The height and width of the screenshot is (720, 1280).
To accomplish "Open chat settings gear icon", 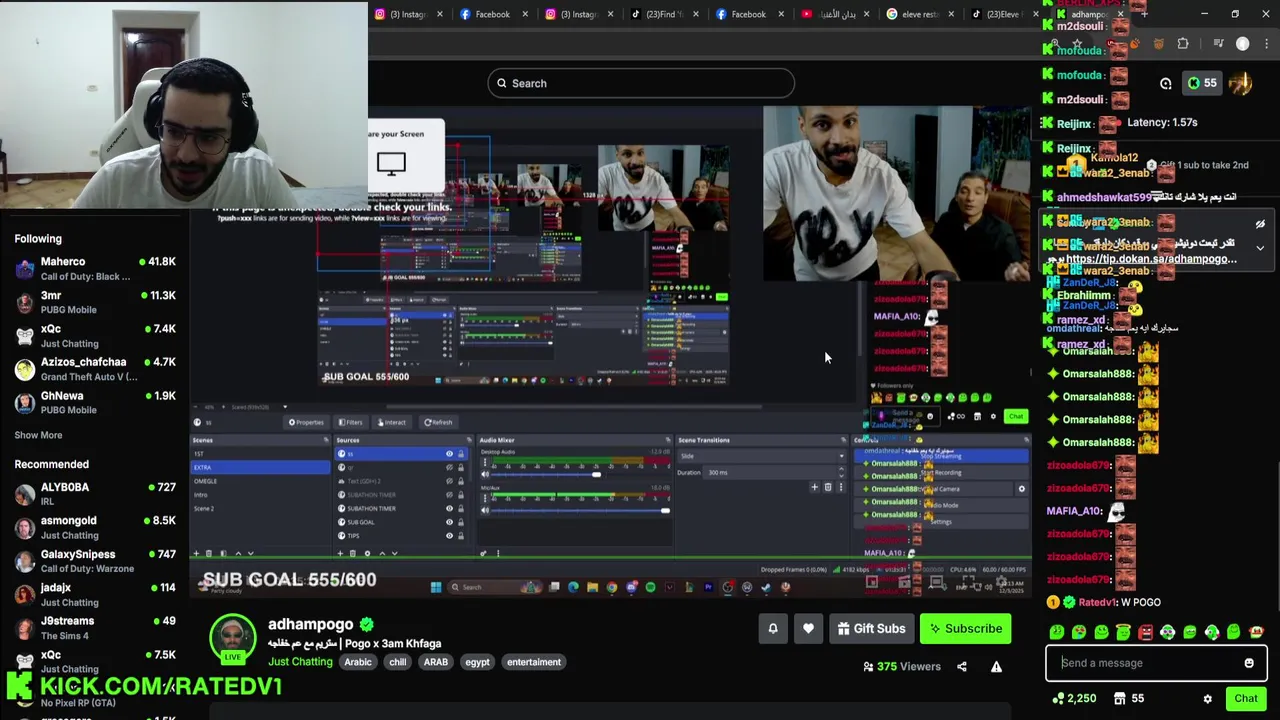I will (1207, 699).
